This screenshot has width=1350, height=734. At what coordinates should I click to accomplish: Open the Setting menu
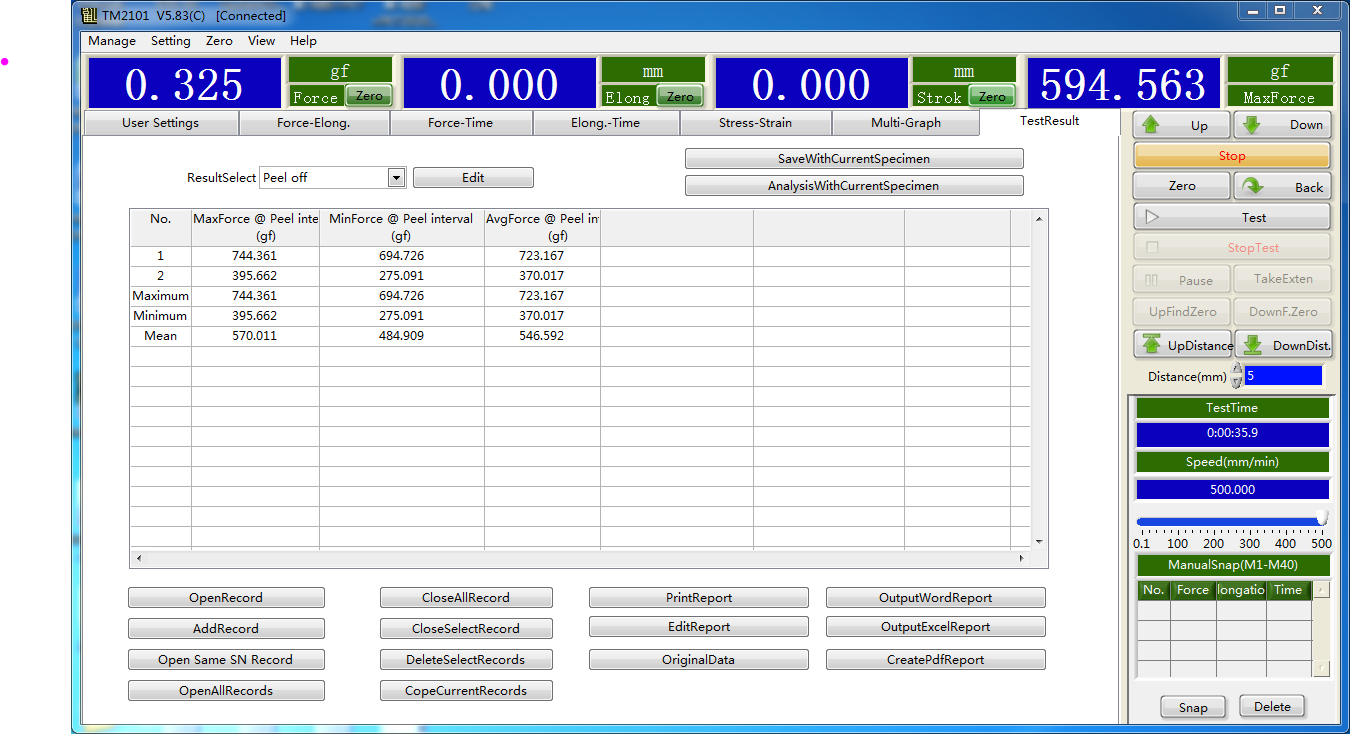tap(170, 41)
